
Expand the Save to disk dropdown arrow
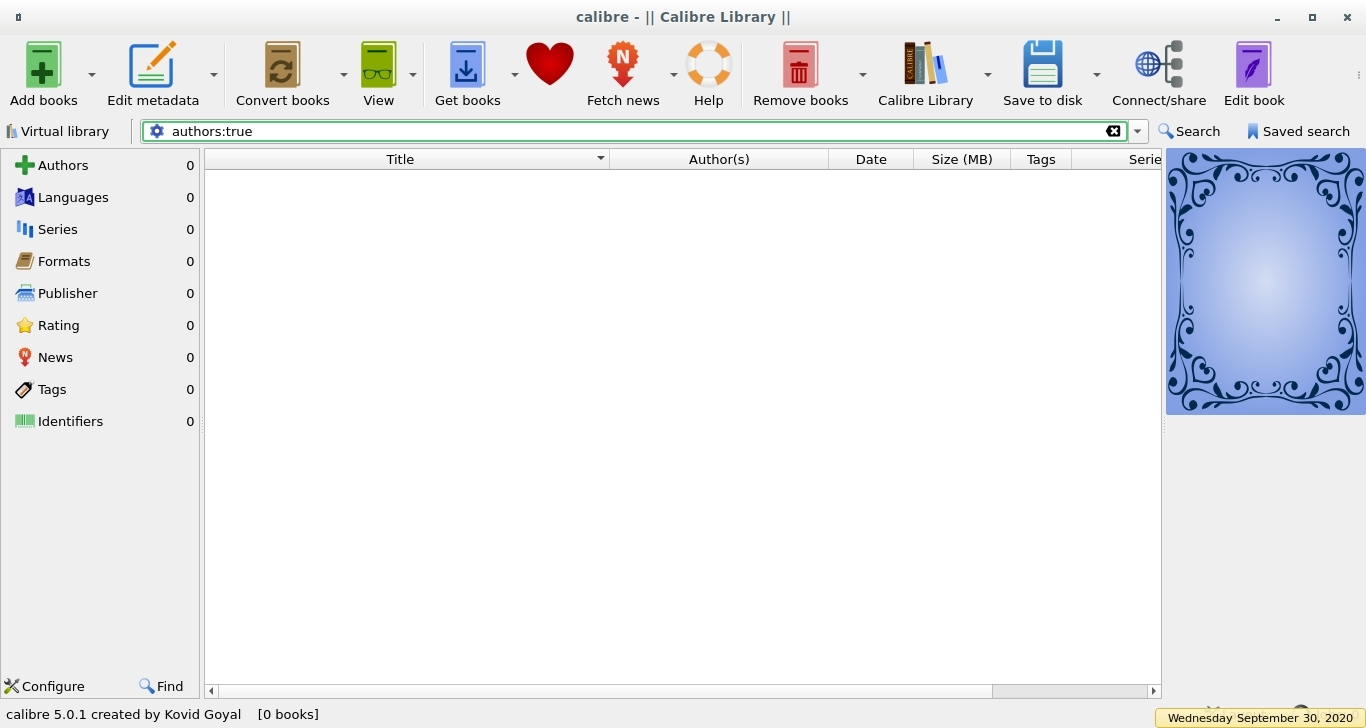(x=1096, y=75)
